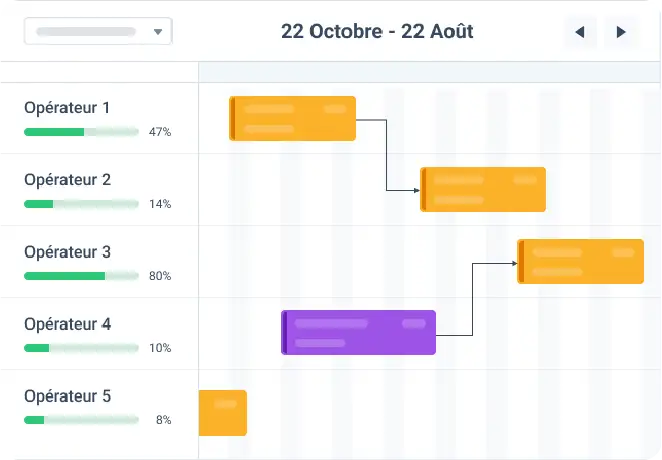
Task: Click Opérateur 1's 47% progress bar
Action: (81, 132)
